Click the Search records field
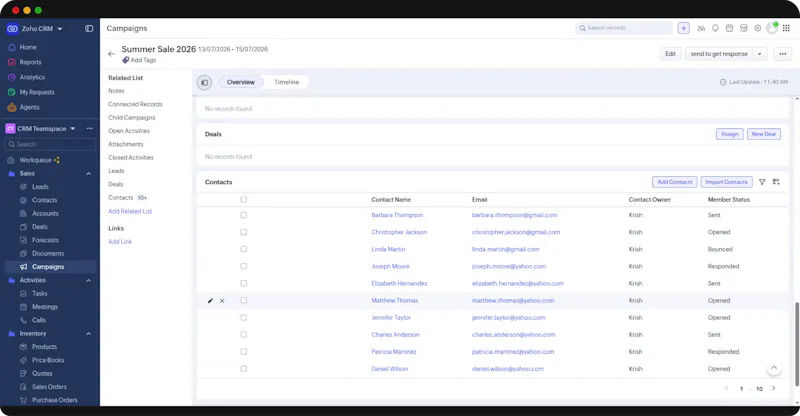The width and height of the screenshot is (800, 416). pyautogui.click(x=623, y=28)
